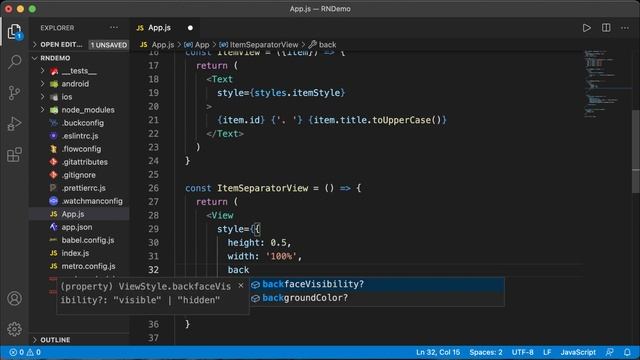Run the code with play icon
Image resolution: width=640 pixels, height=360 pixels.
(x=587, y=28)
